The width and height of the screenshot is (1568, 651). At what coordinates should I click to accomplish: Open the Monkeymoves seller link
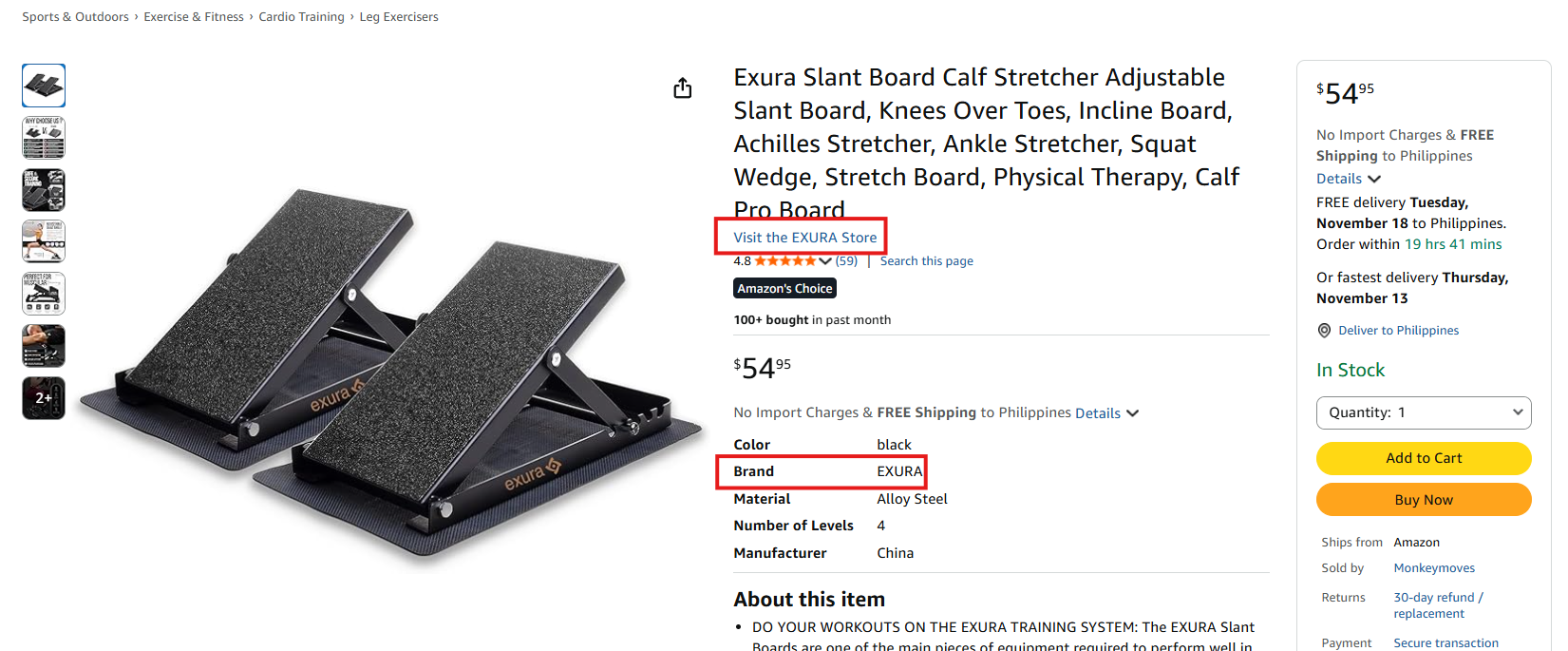tap(1434, 568)
